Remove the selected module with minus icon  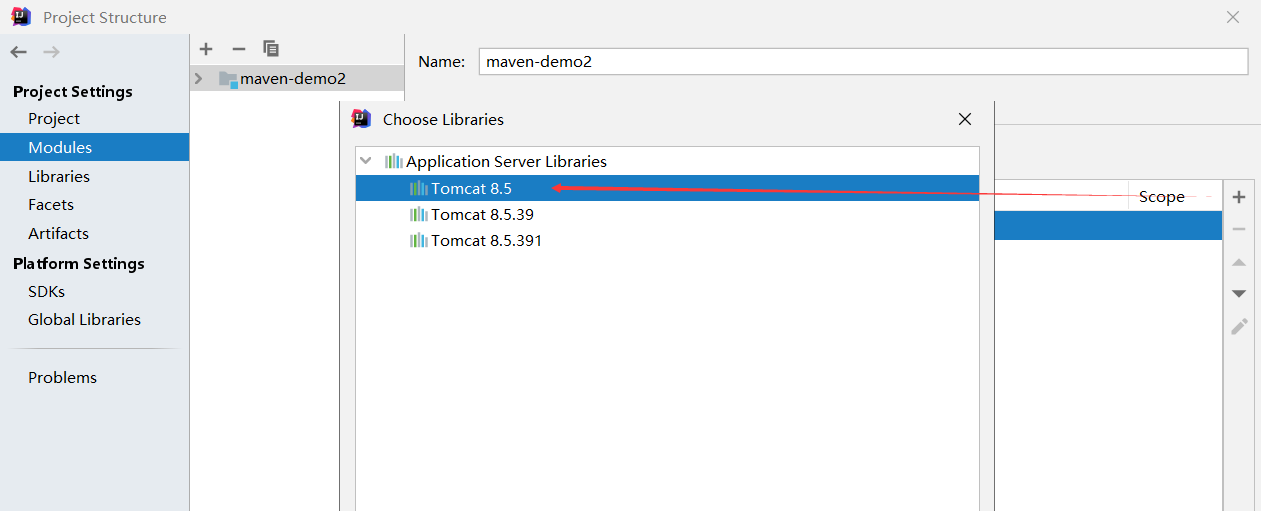tap(238, 48)
